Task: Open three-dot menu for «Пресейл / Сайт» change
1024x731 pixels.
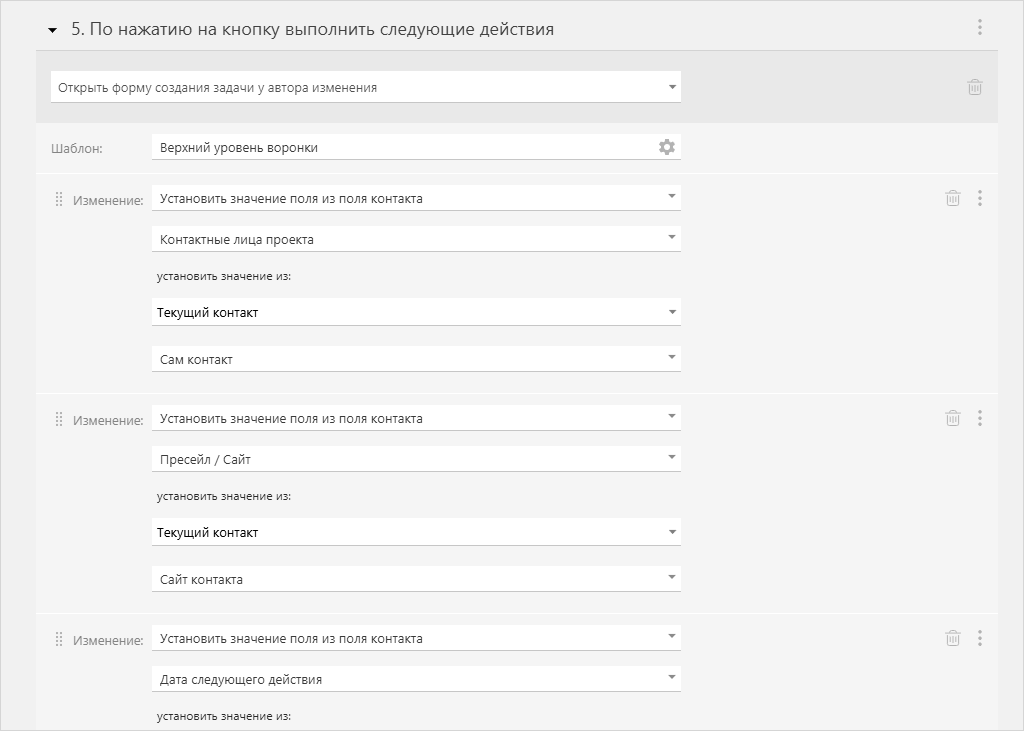Action: [980, 418]
